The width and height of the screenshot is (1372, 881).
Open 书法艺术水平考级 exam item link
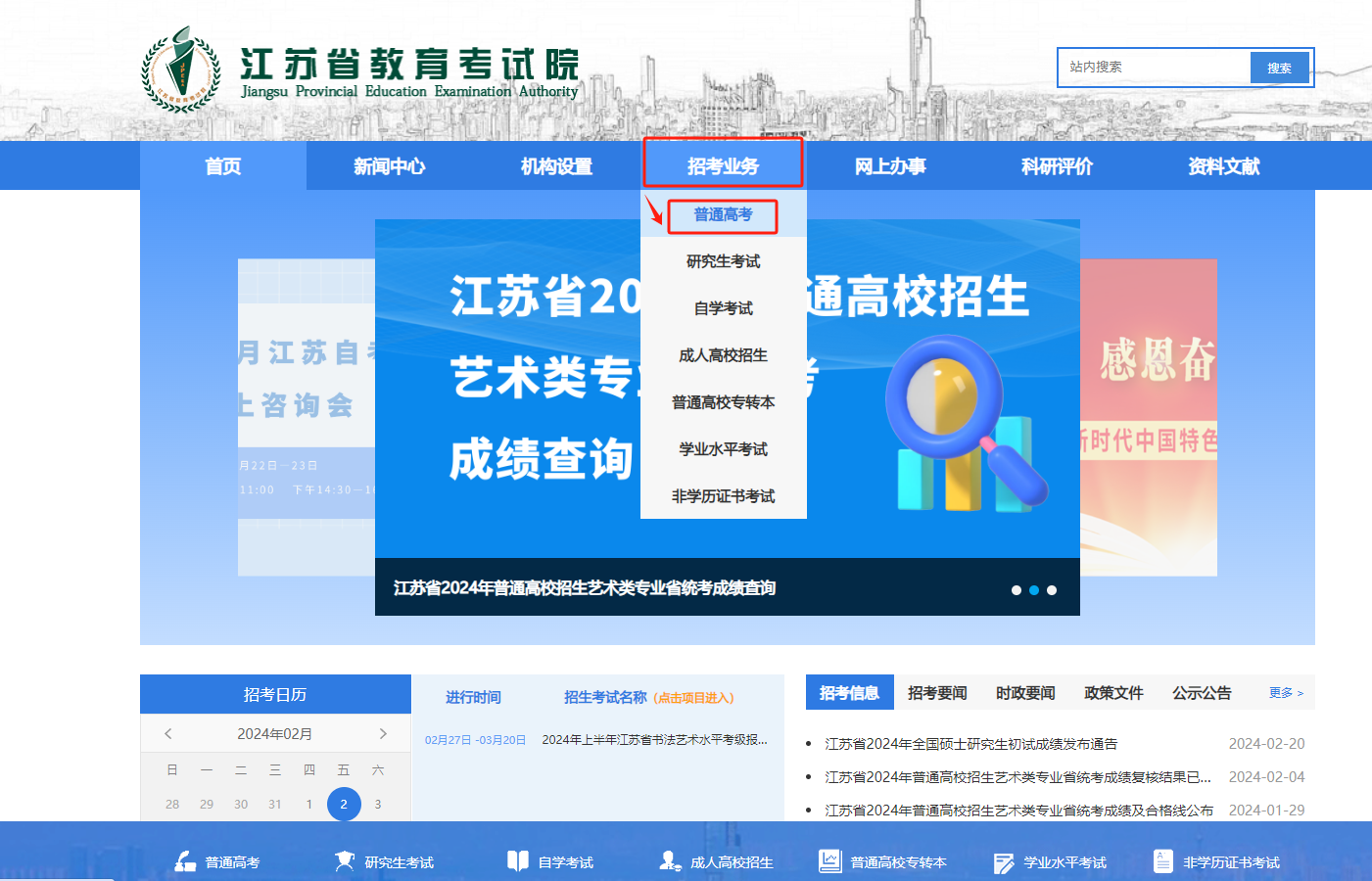click(x=655, y=740)
